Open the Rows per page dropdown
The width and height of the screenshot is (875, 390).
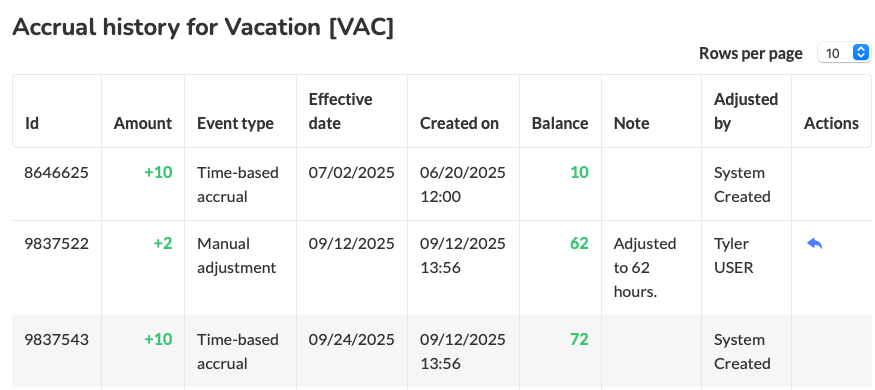(844, 53)
